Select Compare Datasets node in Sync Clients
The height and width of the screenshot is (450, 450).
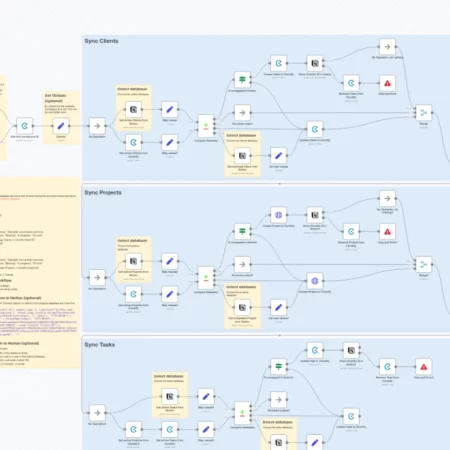click(206, 126)
